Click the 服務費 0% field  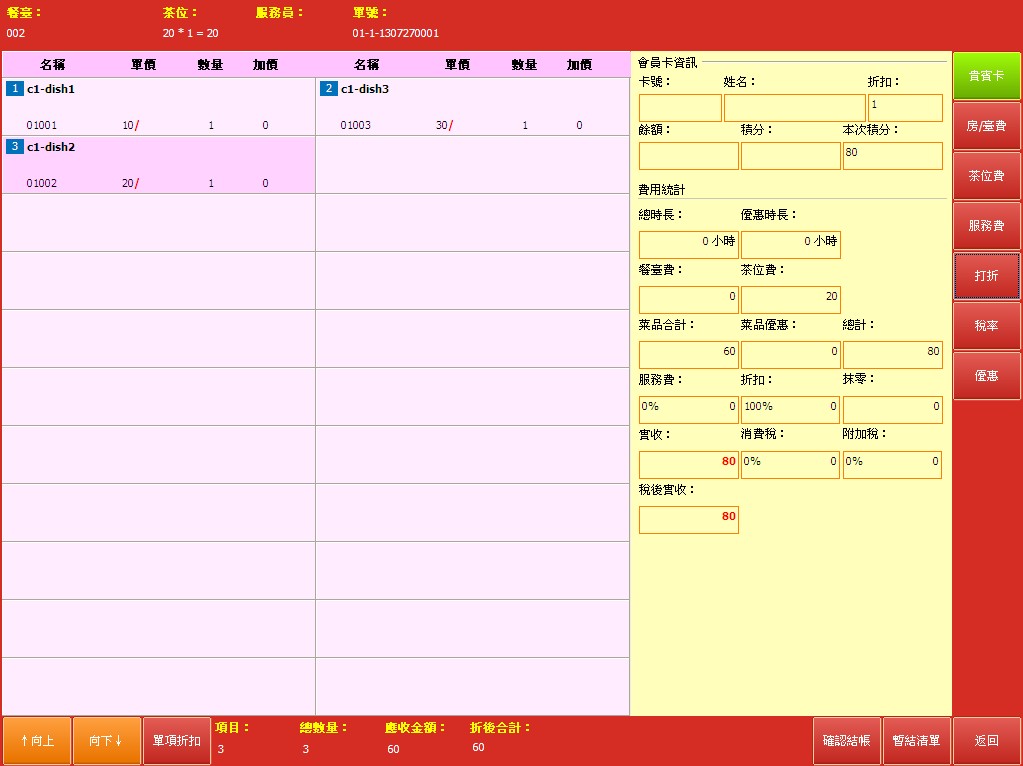point(688,410)
